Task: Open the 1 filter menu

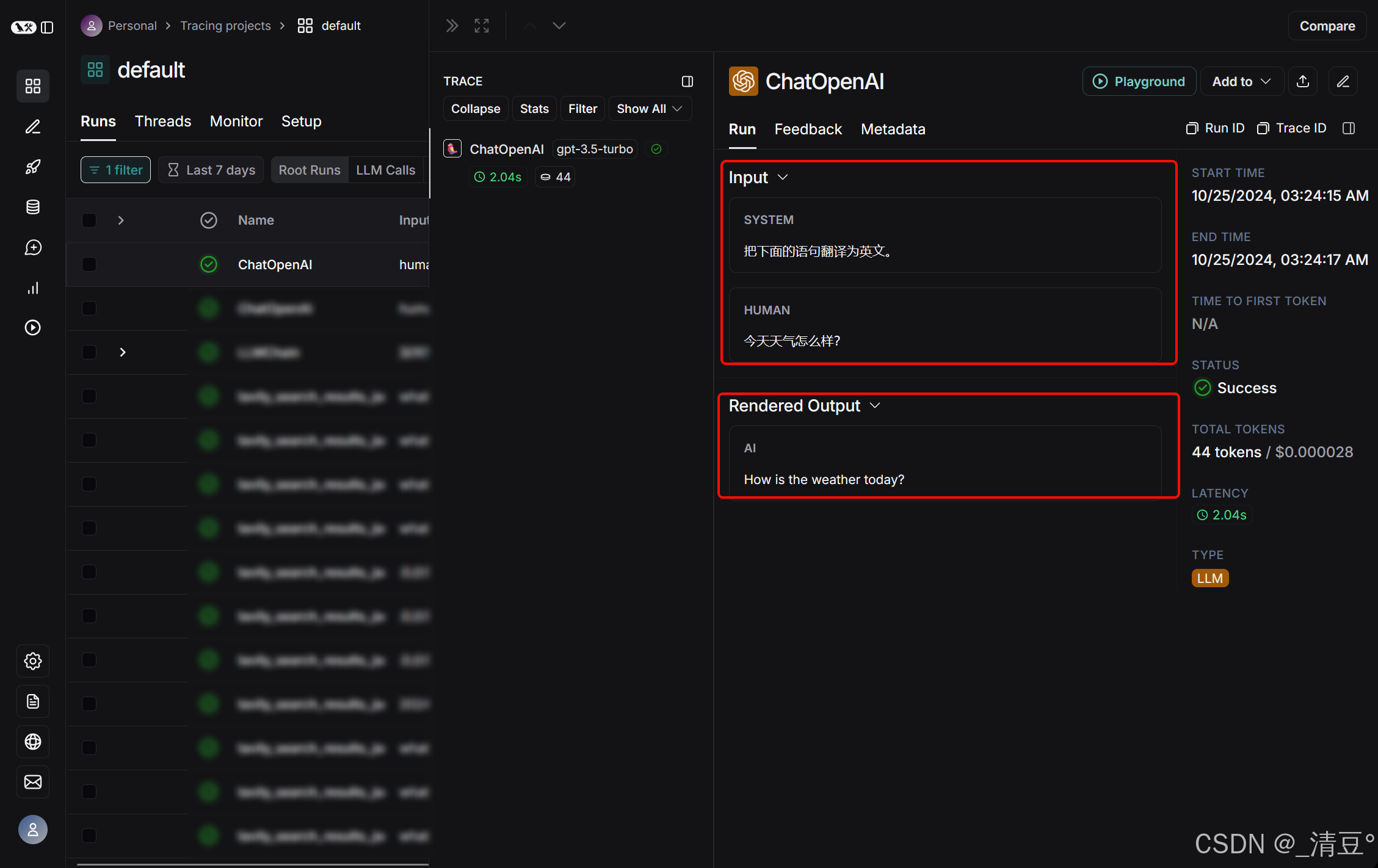Action: pos(116,170)
